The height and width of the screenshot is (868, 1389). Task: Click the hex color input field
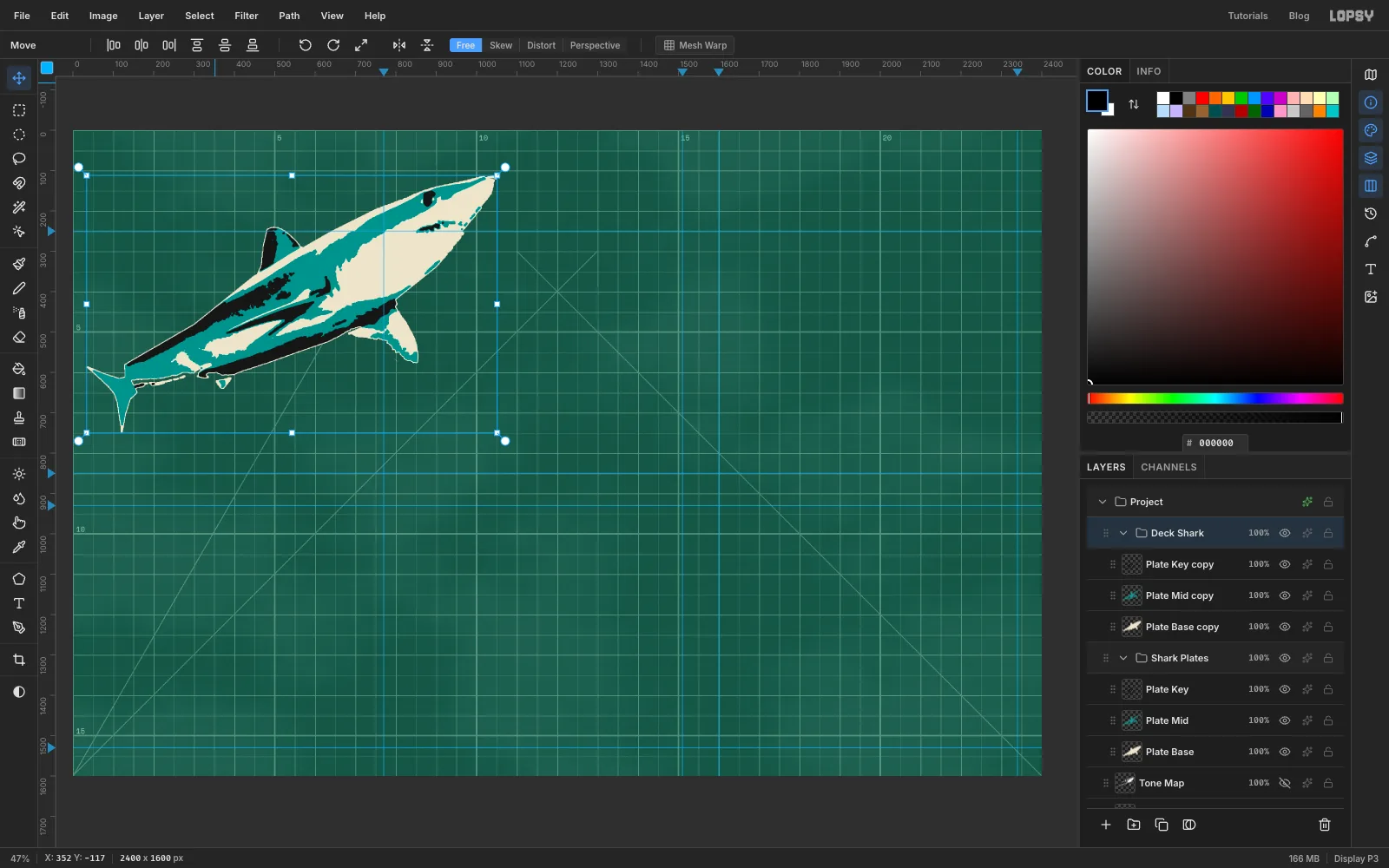[1215, 443]
